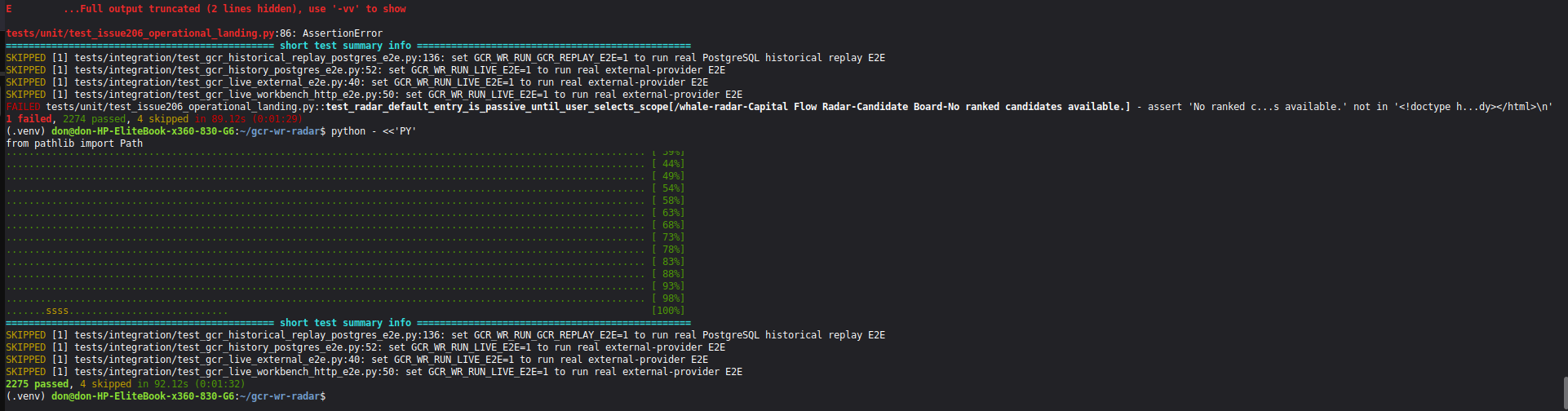Click the line 'from pathlib import Path'
1568x411 pixels.
coord(74,144)
